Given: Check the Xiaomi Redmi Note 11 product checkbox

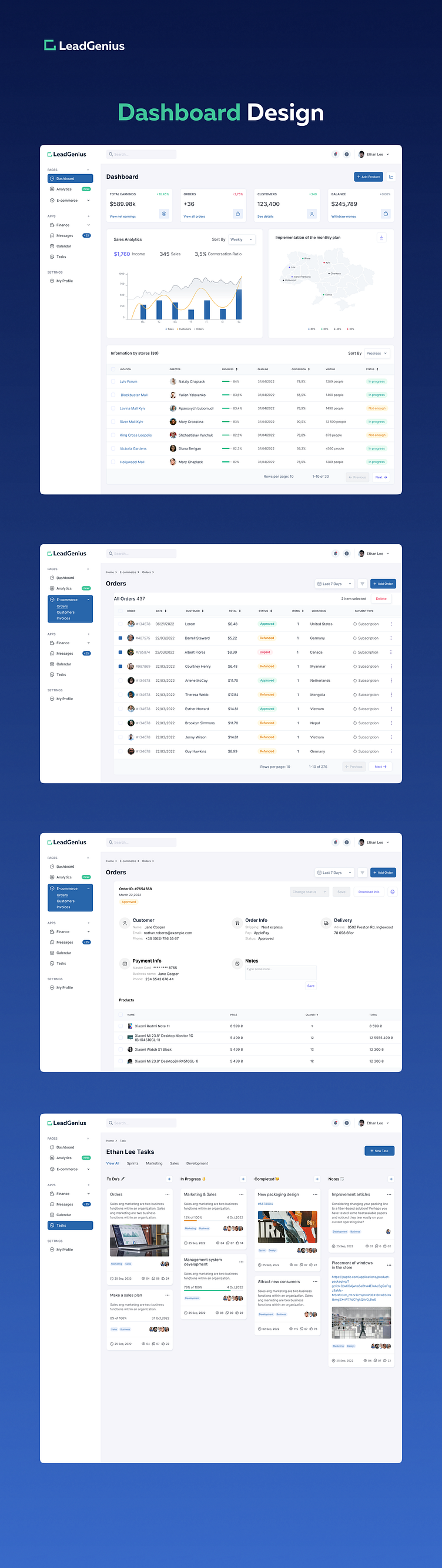Looking at the screenshot, I should (120, 1026).
